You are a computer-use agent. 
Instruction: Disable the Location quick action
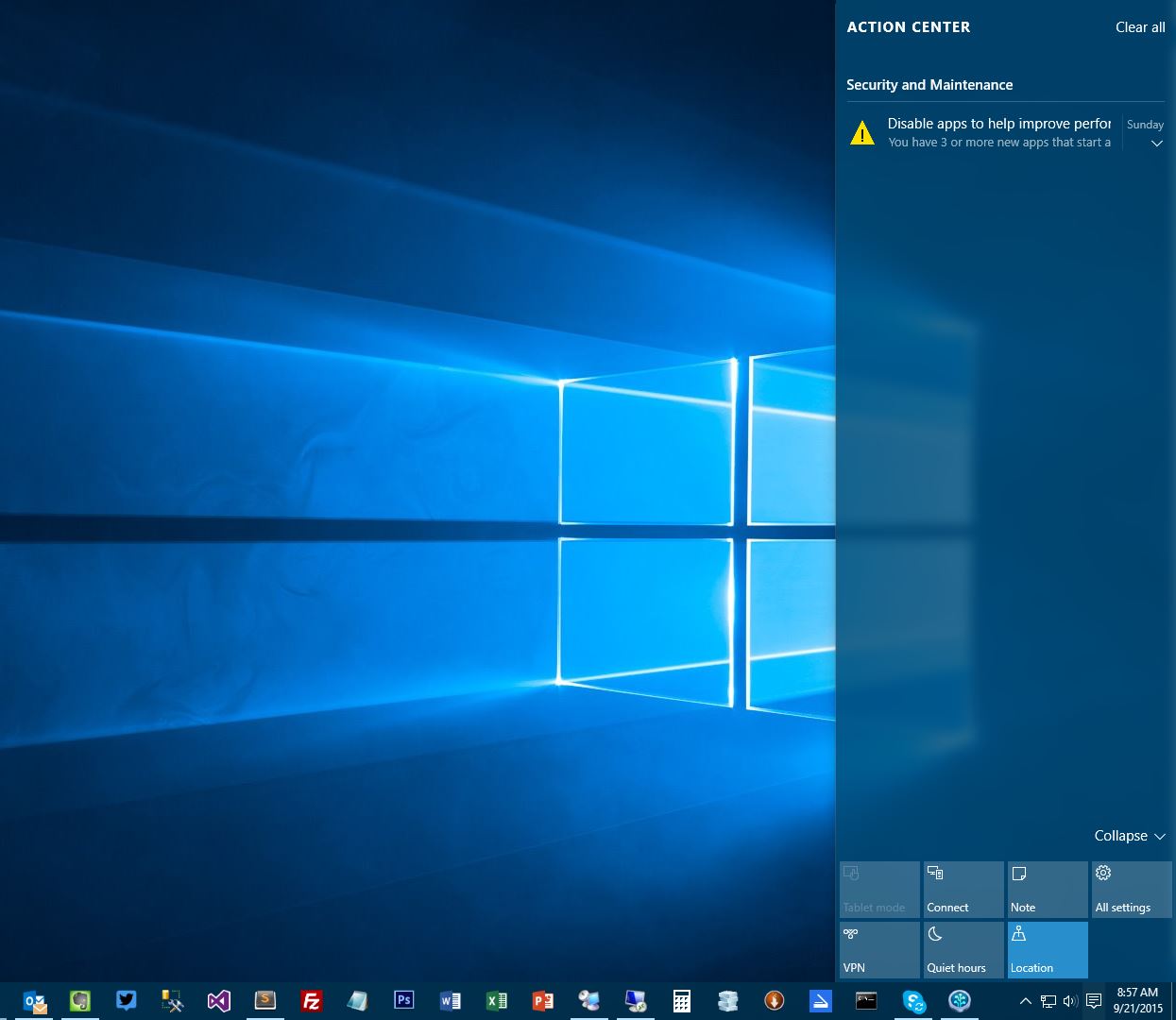[x=1048, y=949]
